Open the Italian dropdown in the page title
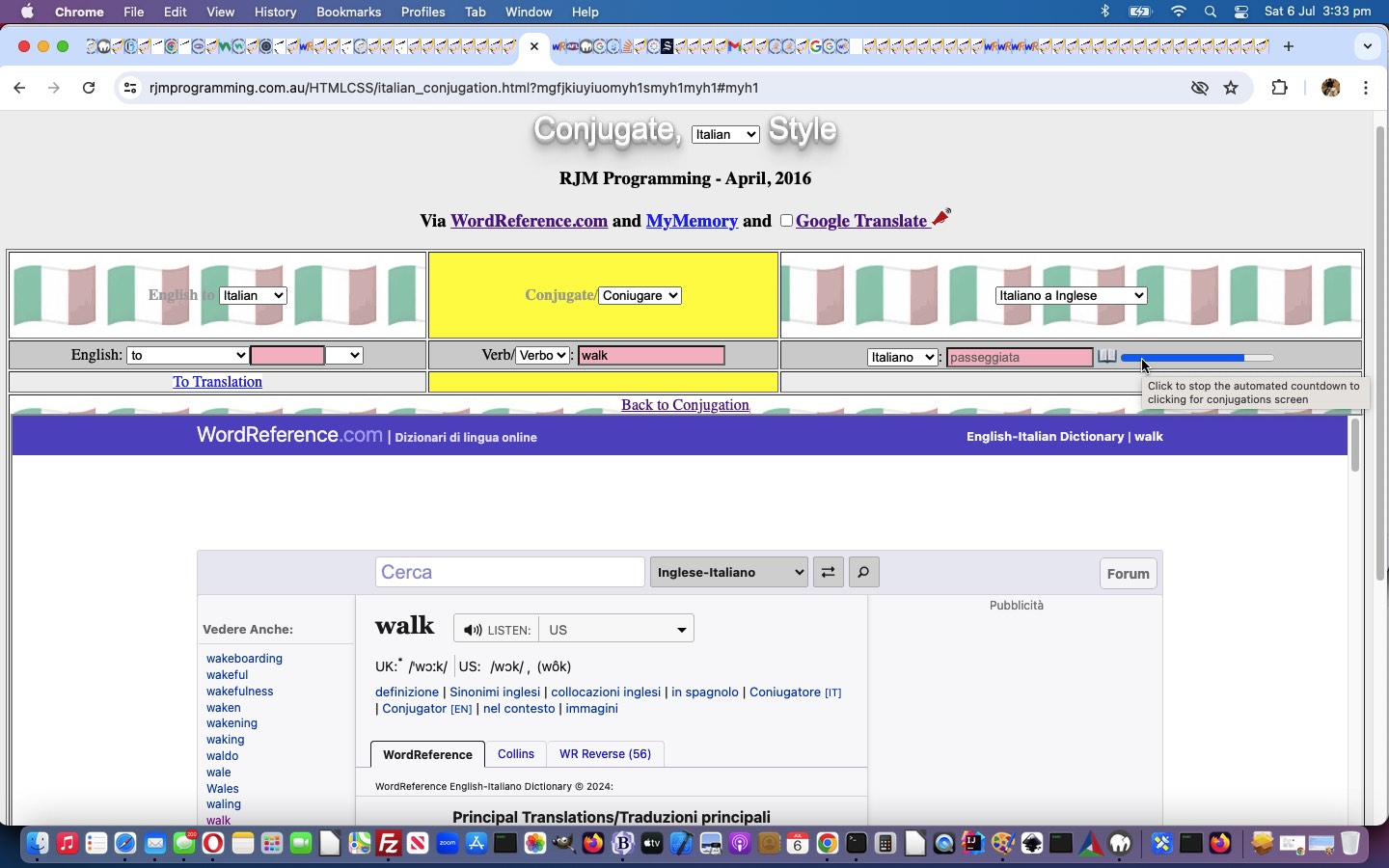Image resolution: width=1389 pixels, height=868 pixels. (725, 135)
